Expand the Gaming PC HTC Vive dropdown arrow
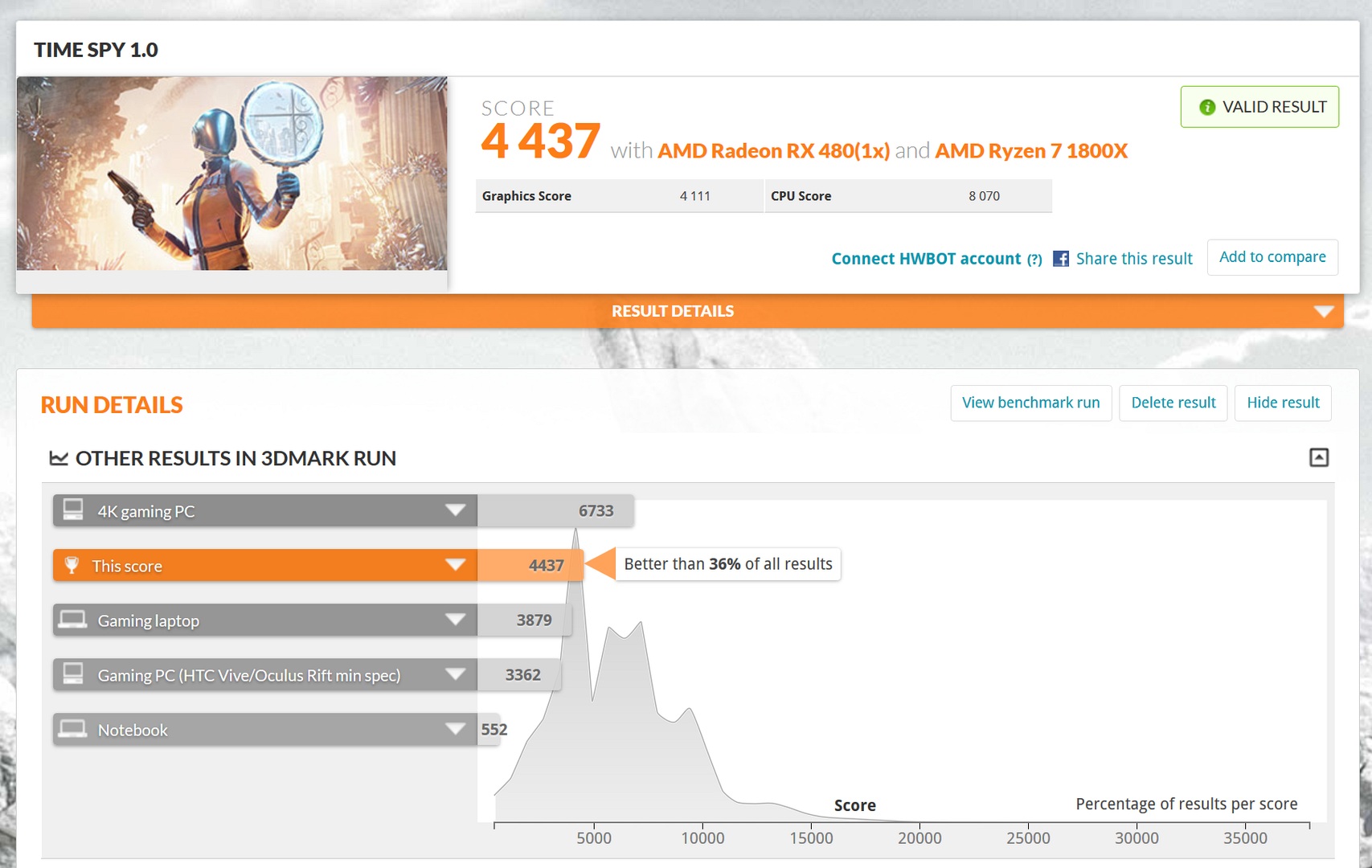Viewport: 1372px width, 868px height. point(456,674)
